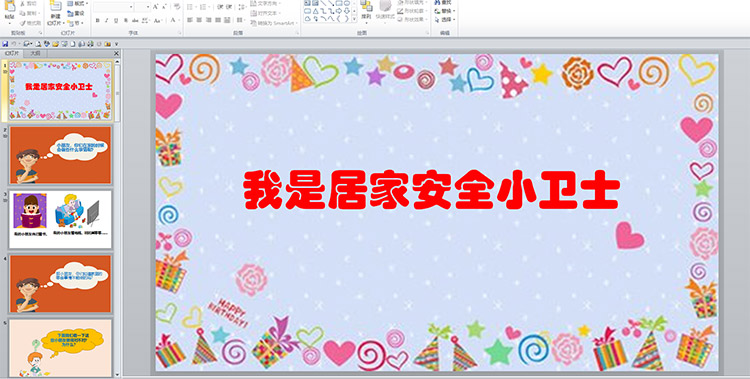Expand the shapes gallery more arrow
This screenshot has height=379, width=750.
pyautogui.click(x=354, y=19)
